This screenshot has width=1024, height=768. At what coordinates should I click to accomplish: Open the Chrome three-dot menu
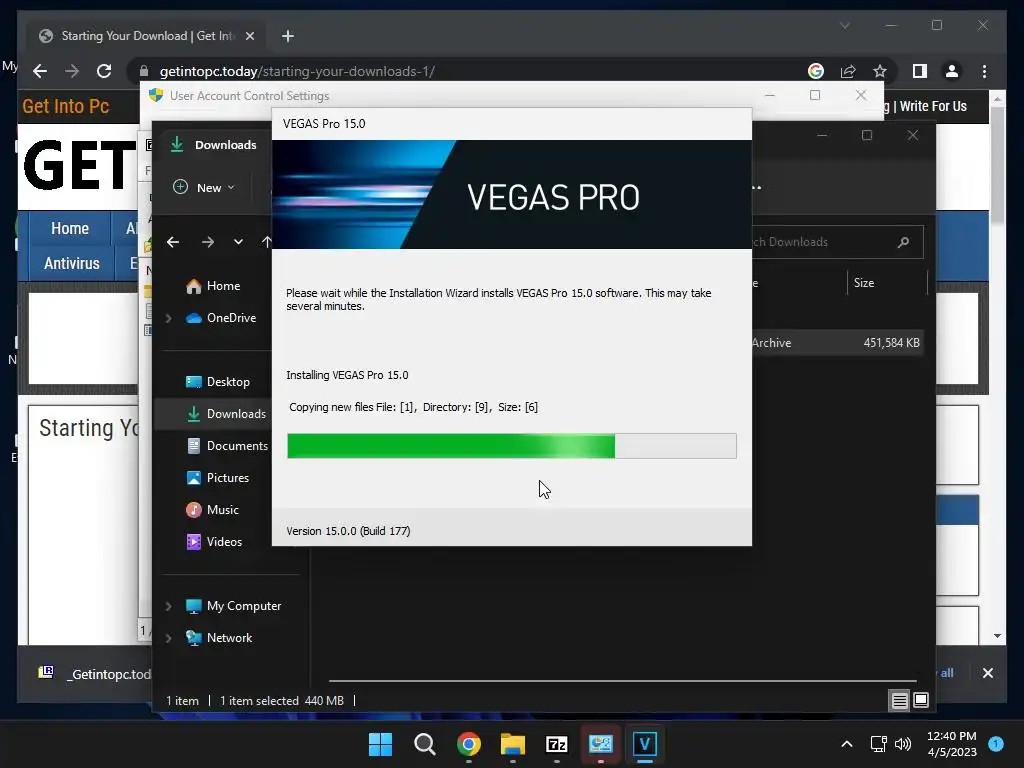click(x=984, y=71)
